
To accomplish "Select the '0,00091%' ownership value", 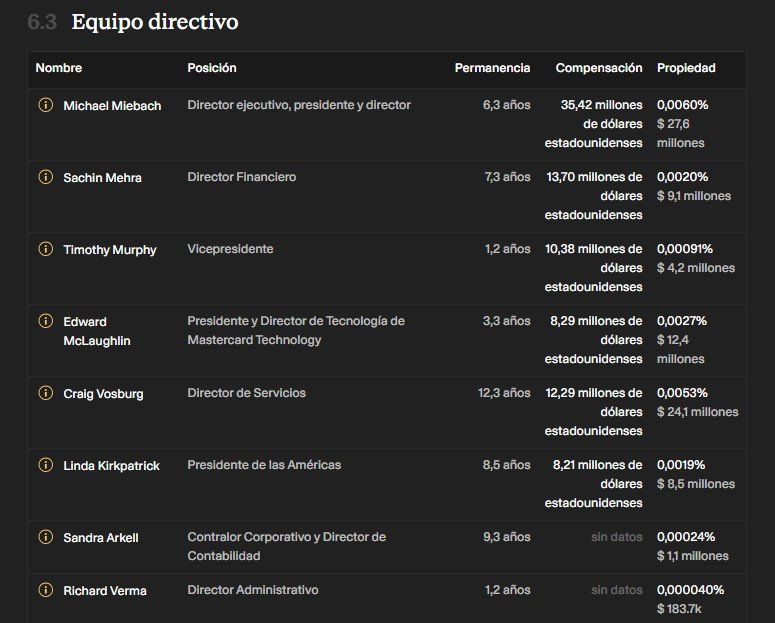I will point(685,249).
